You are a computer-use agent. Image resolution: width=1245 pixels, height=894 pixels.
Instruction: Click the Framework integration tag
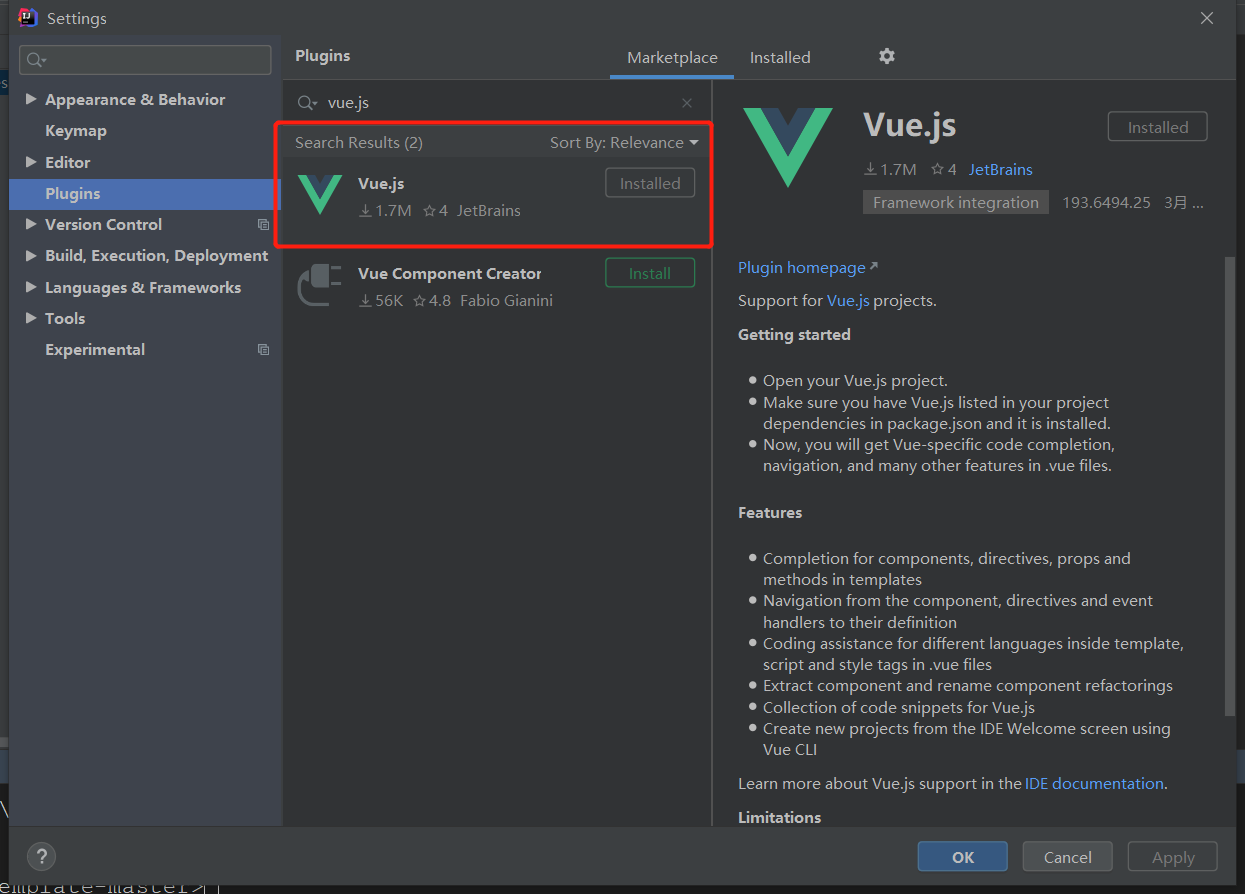point(956,202)
